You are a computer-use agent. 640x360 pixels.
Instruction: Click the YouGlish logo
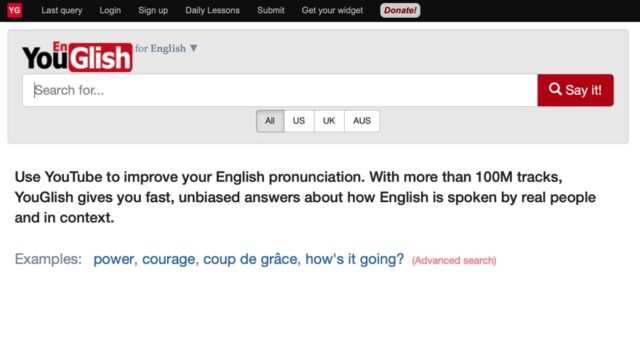[x=77, y=57]
